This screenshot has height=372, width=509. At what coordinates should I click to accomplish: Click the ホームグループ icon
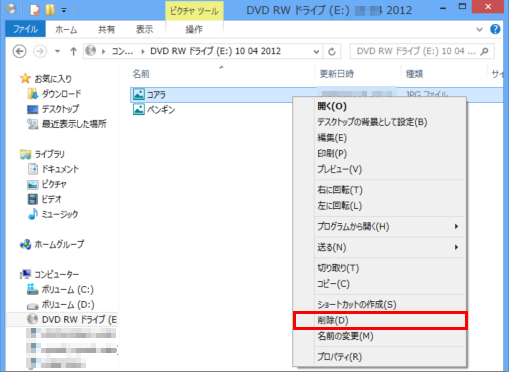(x=25, y=244)
